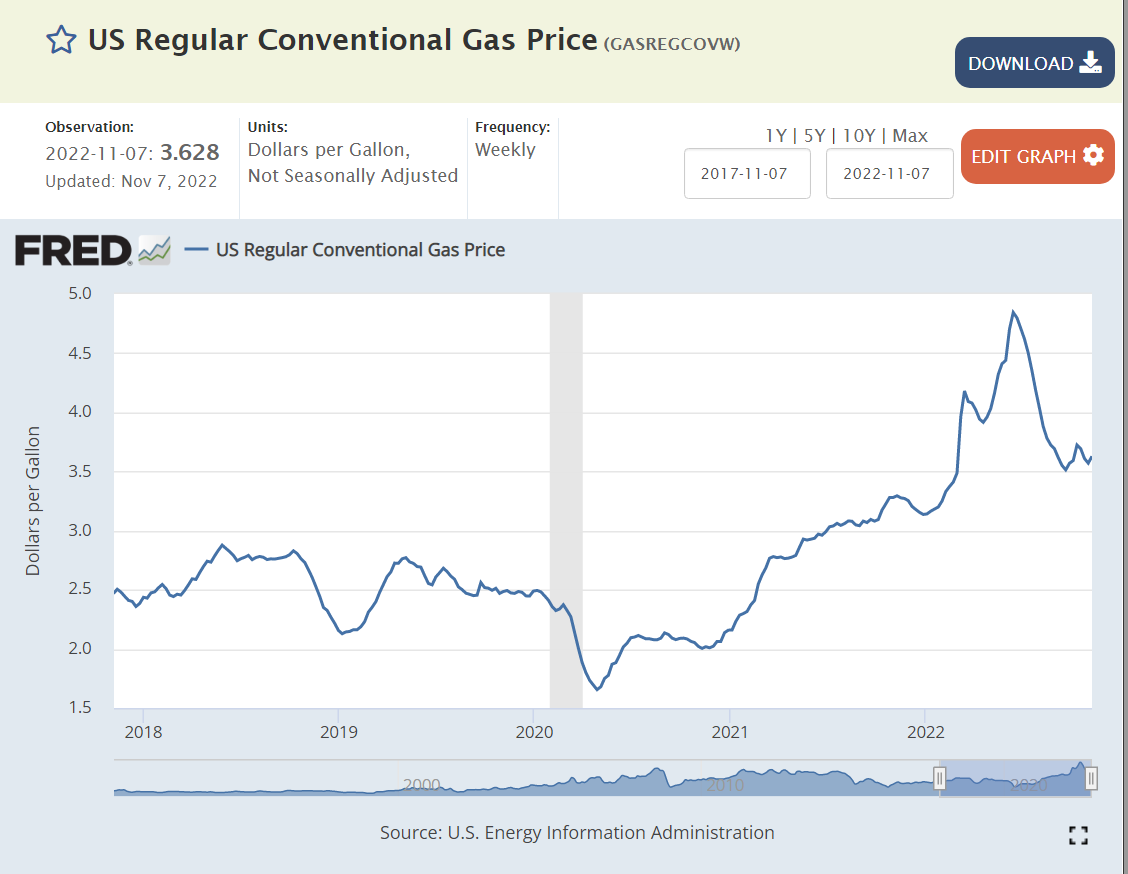1128x874 pixels.
Task: Click the FRED logo
Action: click(73, 250)
